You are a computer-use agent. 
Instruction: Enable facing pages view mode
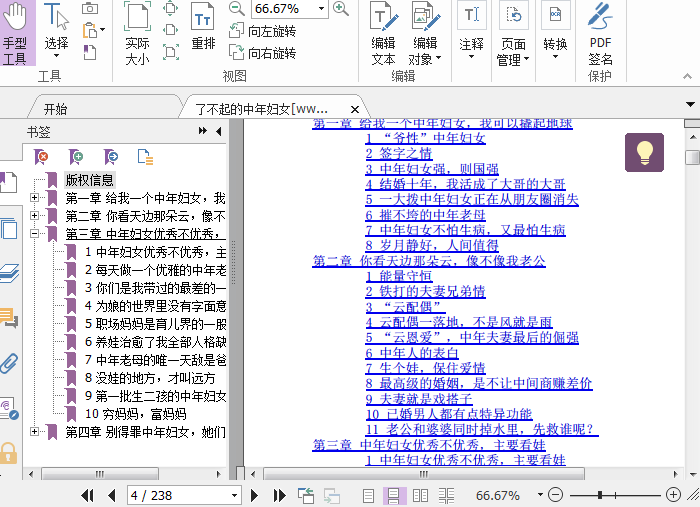coord(420,495)
